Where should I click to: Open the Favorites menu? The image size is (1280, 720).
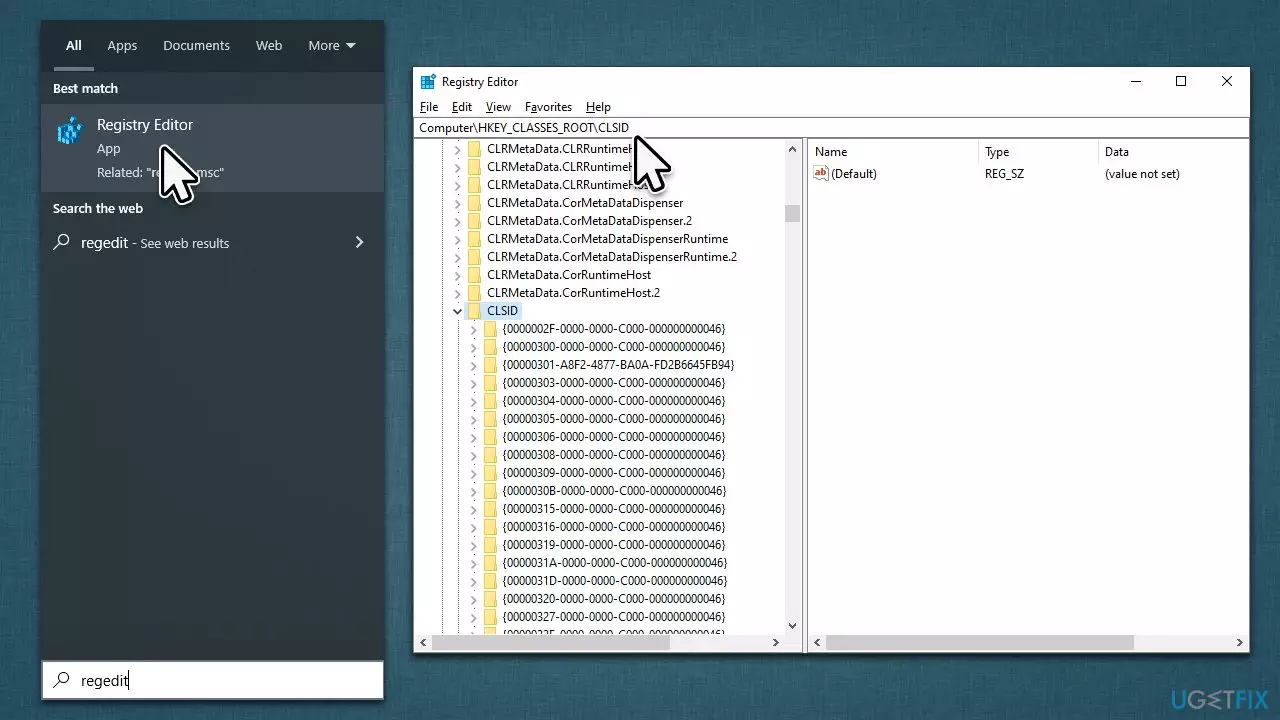(x=549, y=107)
